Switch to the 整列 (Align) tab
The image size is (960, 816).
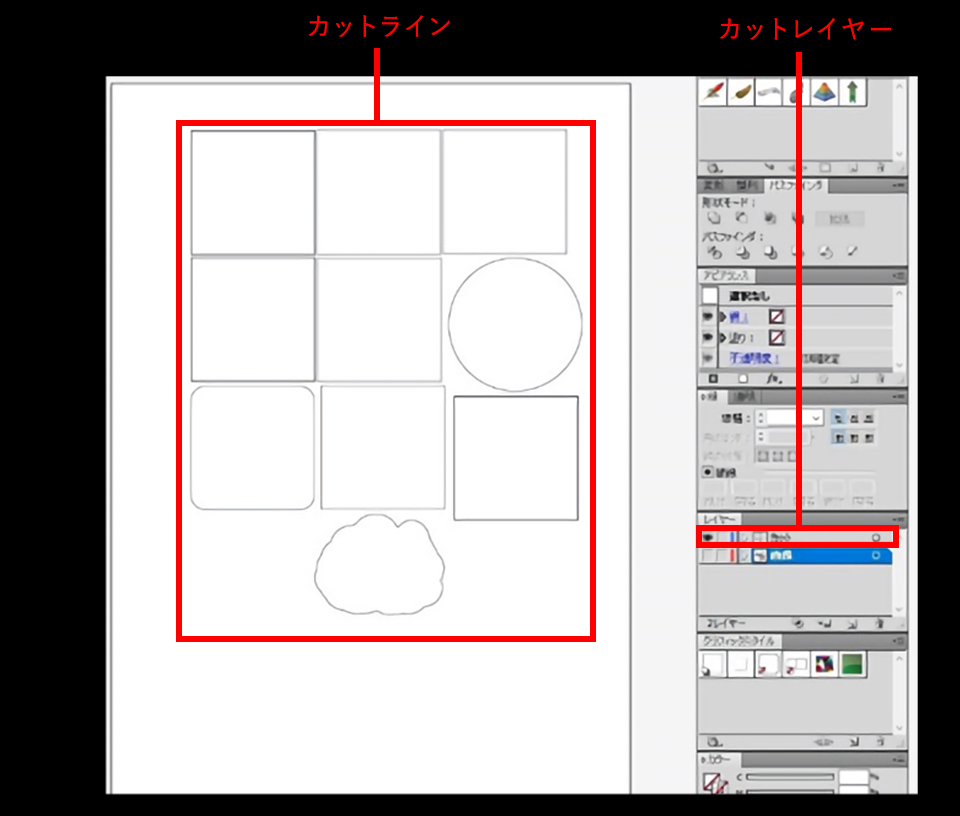click(746, 185)
